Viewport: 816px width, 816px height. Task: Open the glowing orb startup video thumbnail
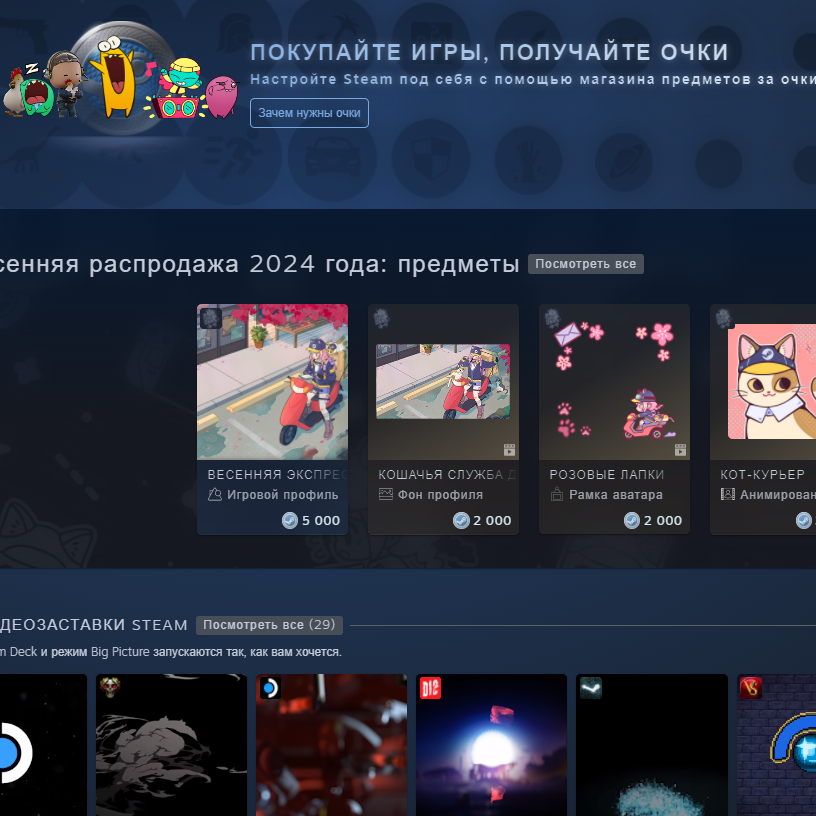point(492,745)
